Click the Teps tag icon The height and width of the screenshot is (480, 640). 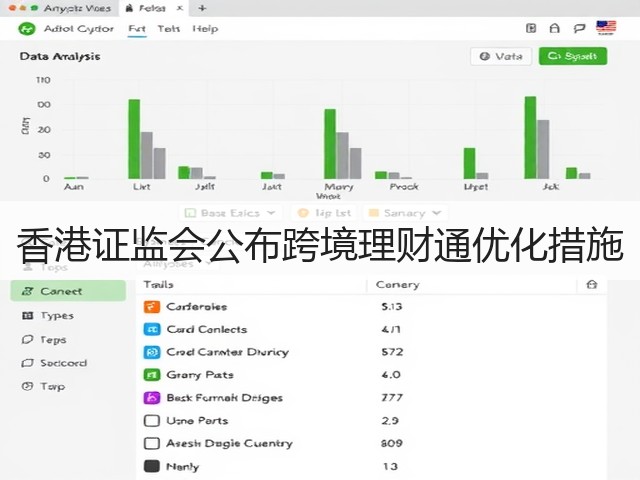click(x=27, y=340)
